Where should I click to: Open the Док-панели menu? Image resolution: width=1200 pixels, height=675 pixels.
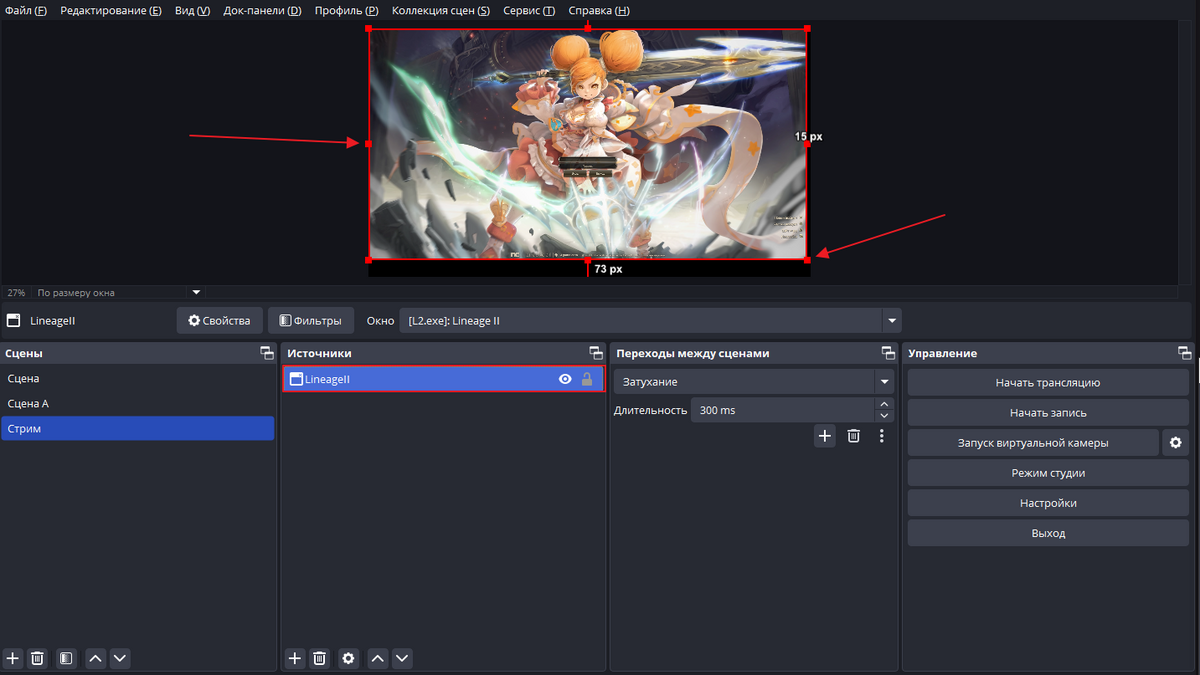[262, 11]
